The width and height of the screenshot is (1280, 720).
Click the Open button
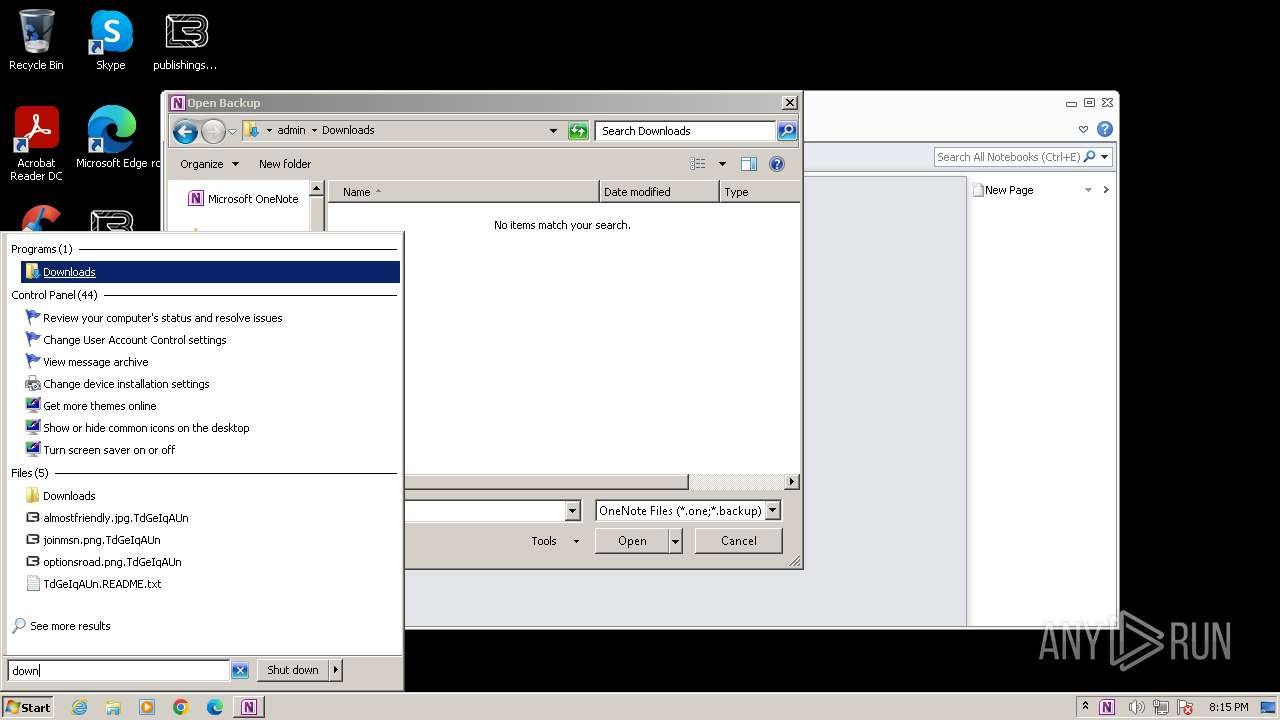(x=632, y=541)
